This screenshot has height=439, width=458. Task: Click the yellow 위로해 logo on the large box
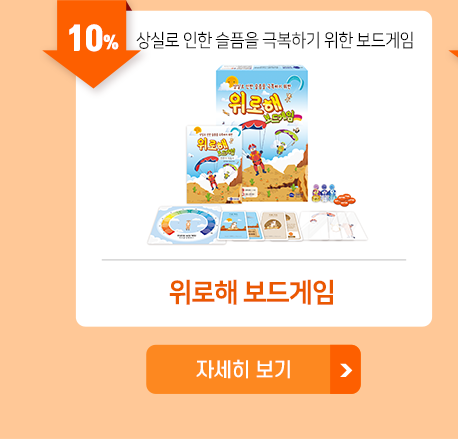(x=256, y=104)
